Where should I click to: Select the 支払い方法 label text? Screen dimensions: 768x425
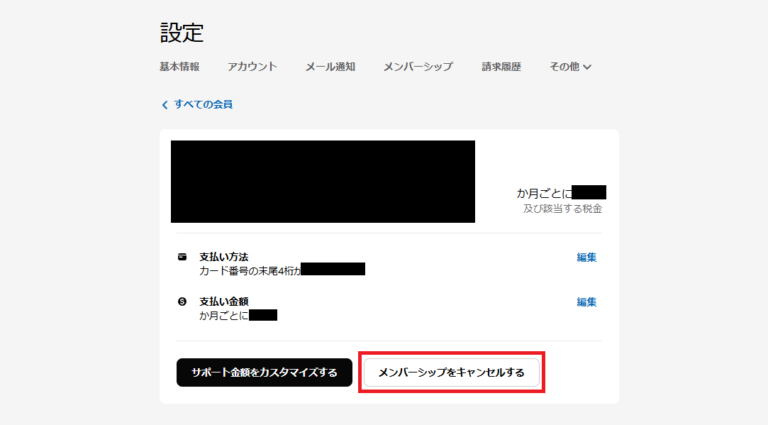(x=223, y=257)
